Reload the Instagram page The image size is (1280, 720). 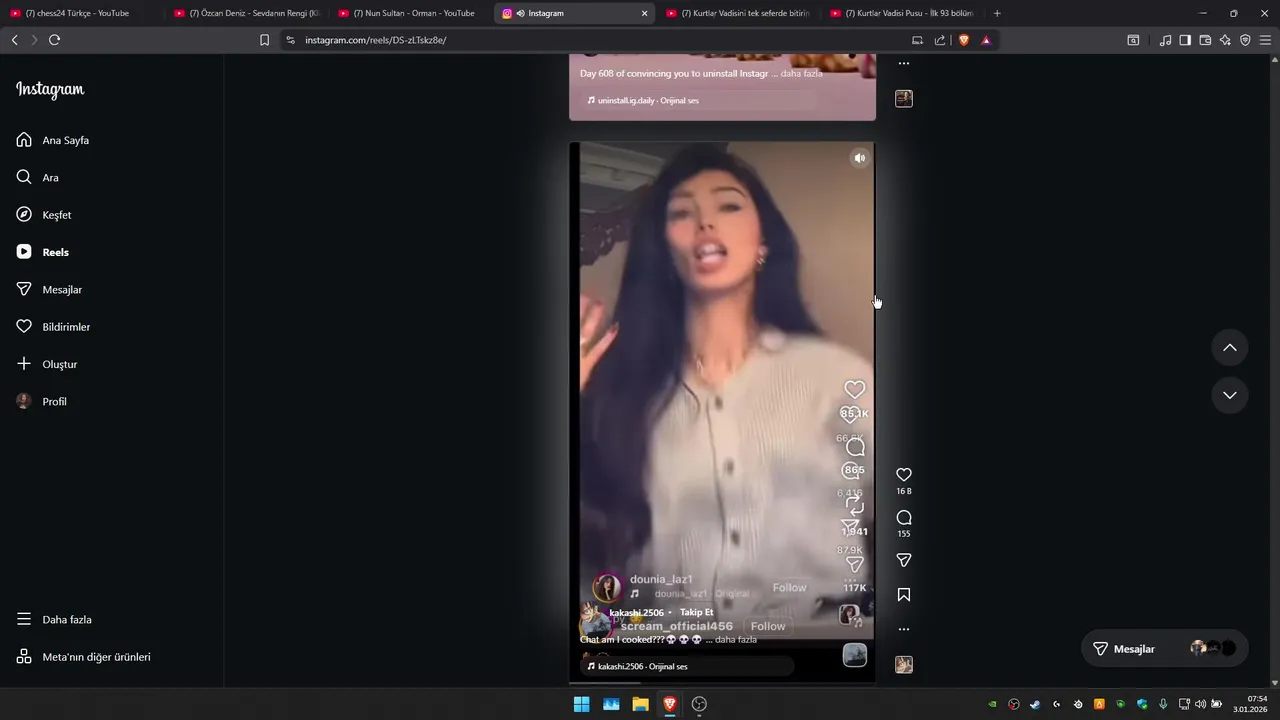(x=54, y=40)
